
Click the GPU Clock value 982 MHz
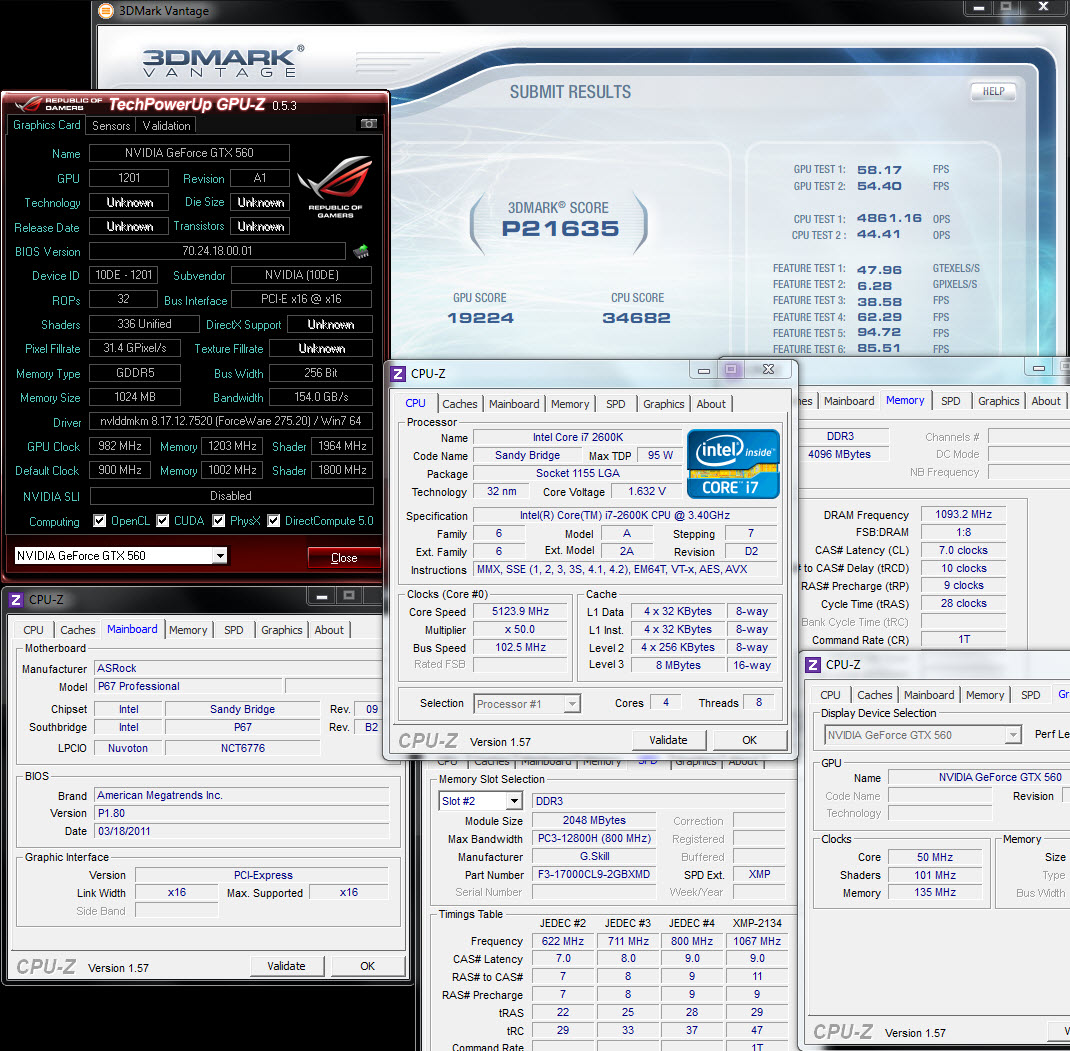(120, 446)
